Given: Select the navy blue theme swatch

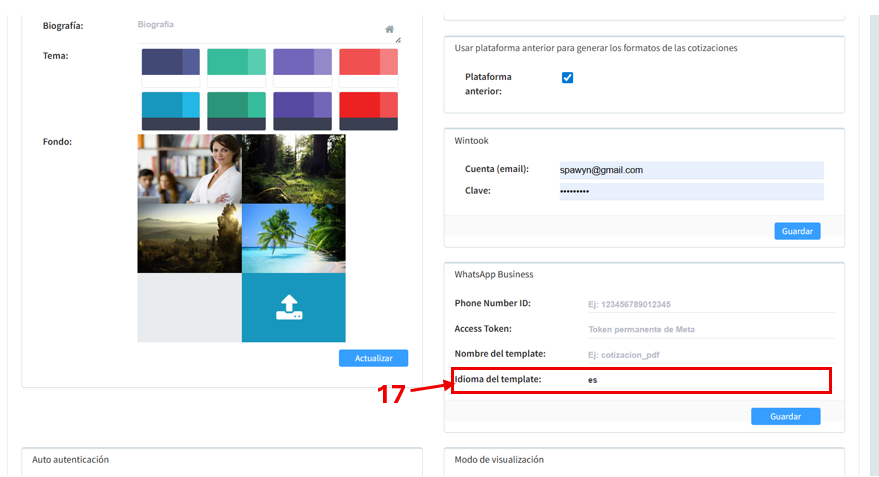Looking at the screenshot, I should (x=171, y=62).
